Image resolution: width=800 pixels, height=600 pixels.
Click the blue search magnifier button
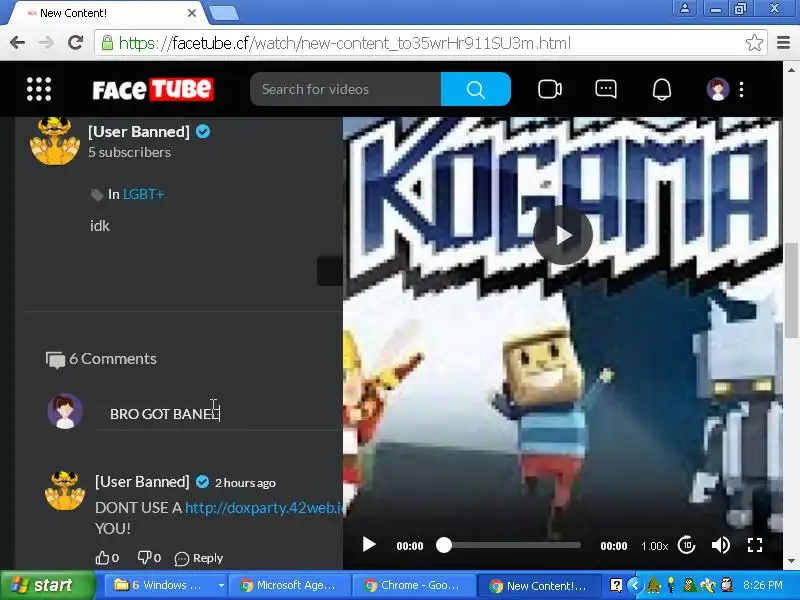(476, 89)
